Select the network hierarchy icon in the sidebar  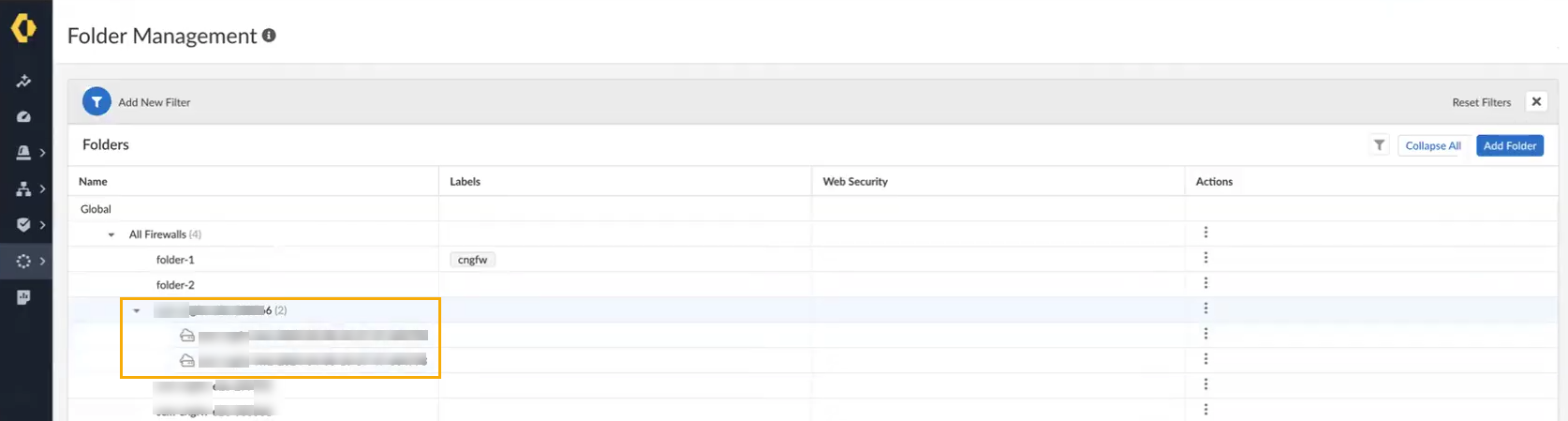tap(24, 189)
